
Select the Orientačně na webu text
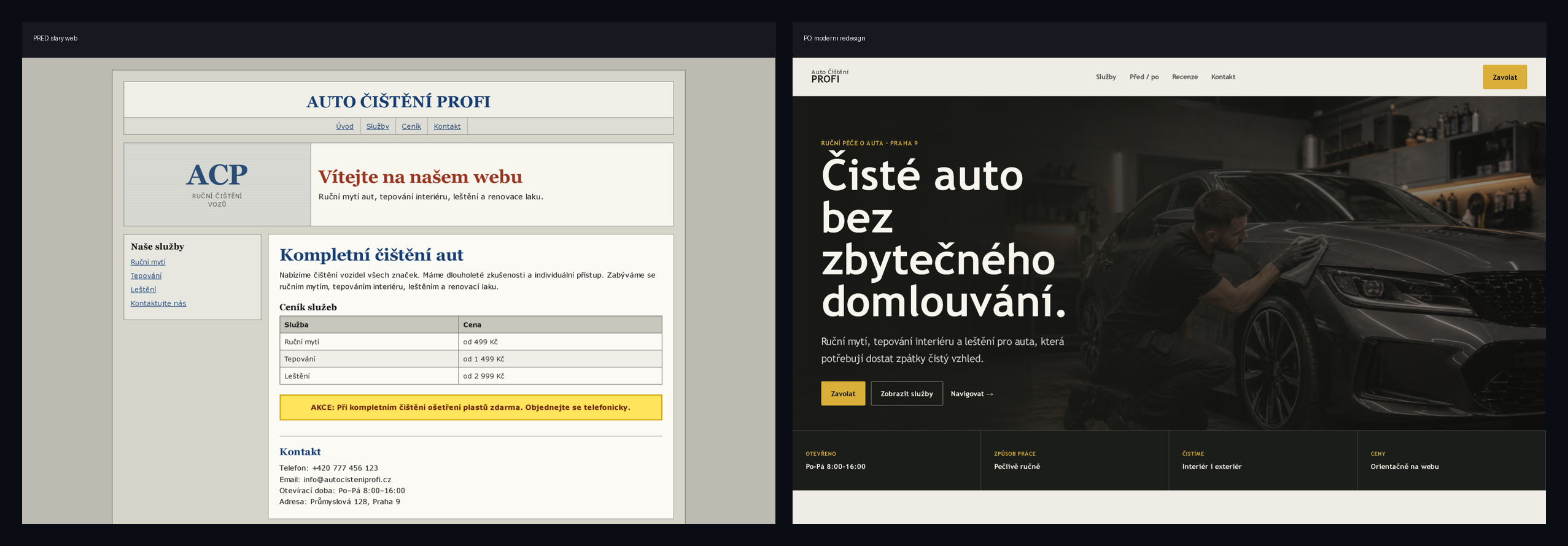(1405, 467)
